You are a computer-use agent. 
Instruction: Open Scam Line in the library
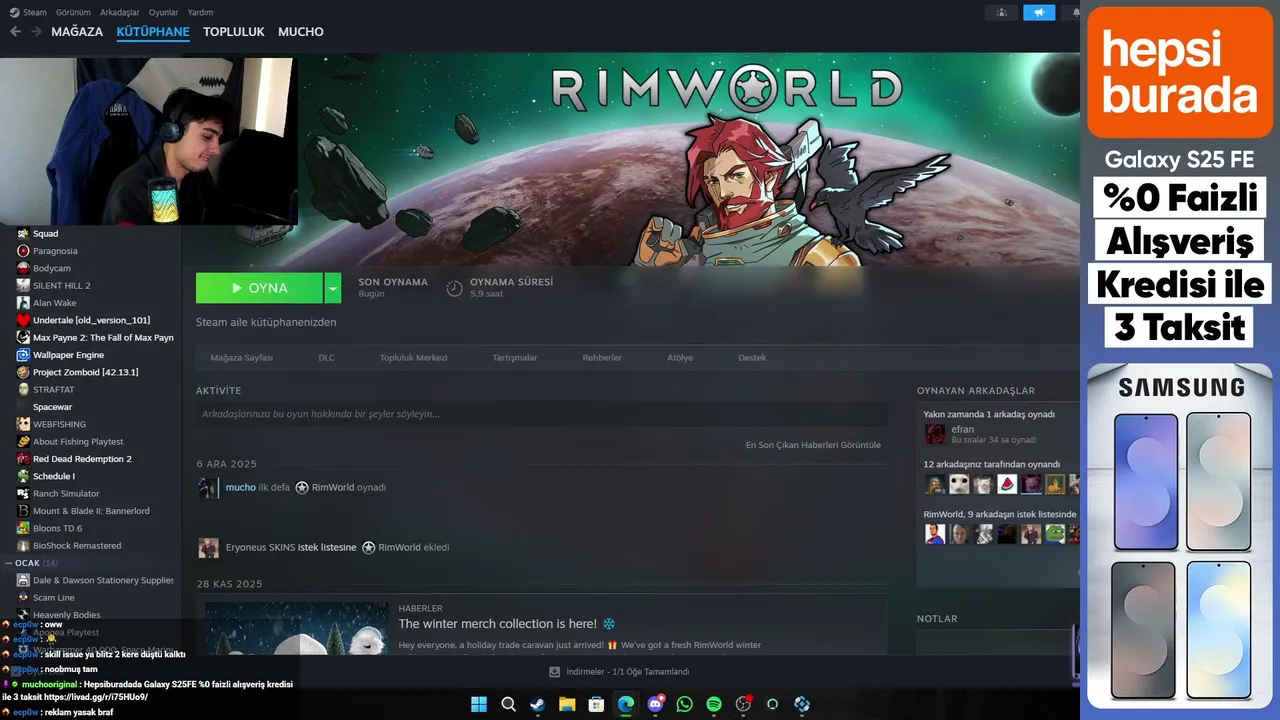pyautogui.click(x=53, y=597)
